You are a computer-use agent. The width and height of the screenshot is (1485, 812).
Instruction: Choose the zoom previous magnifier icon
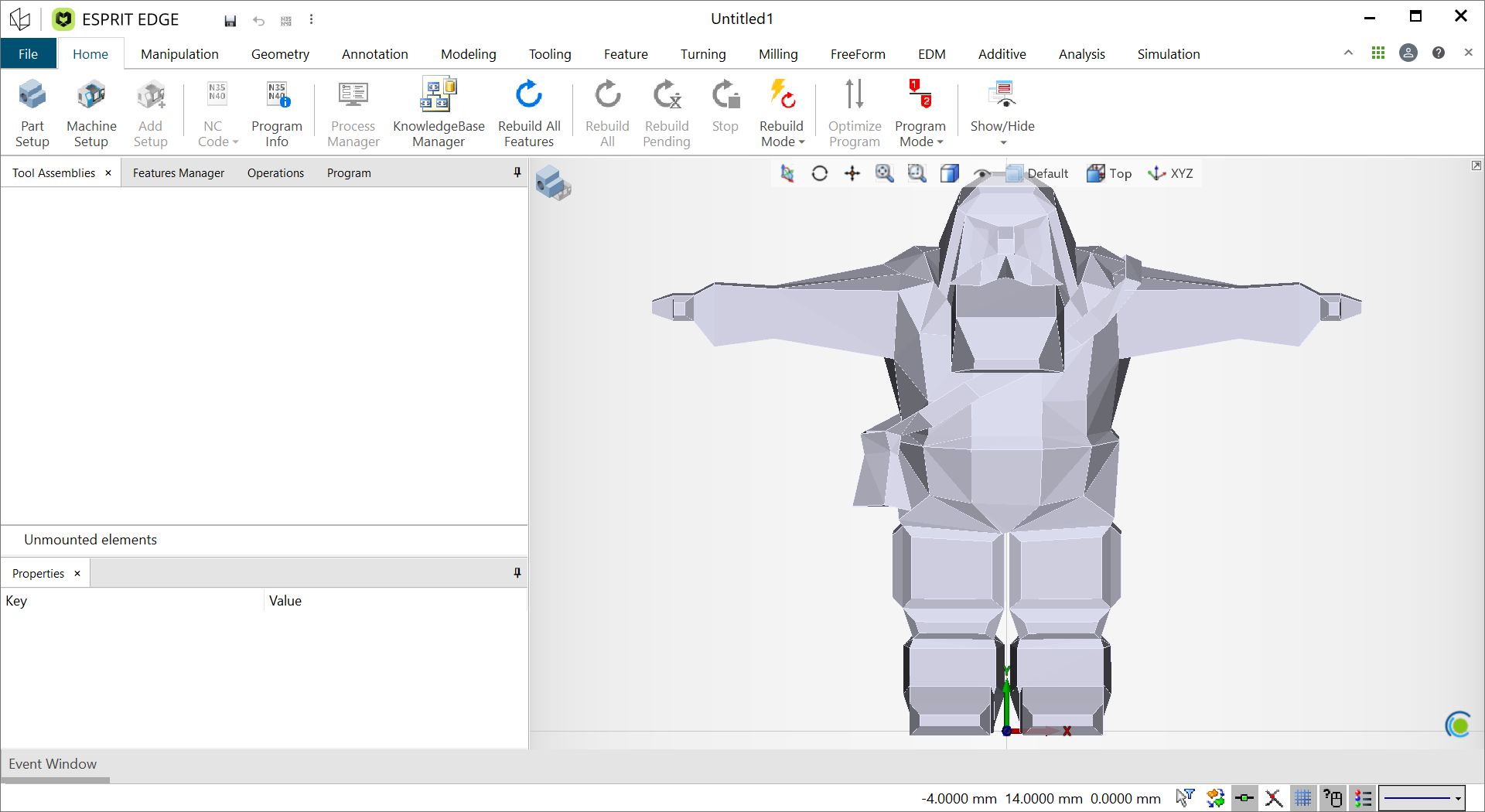pos(917,173)
